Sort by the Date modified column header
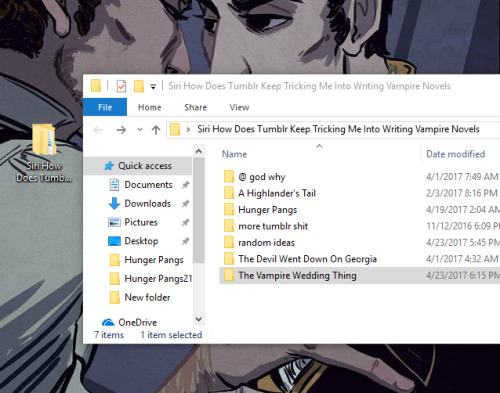The height and width of the screenshot is (393, 500). click(x=455, y=154)
